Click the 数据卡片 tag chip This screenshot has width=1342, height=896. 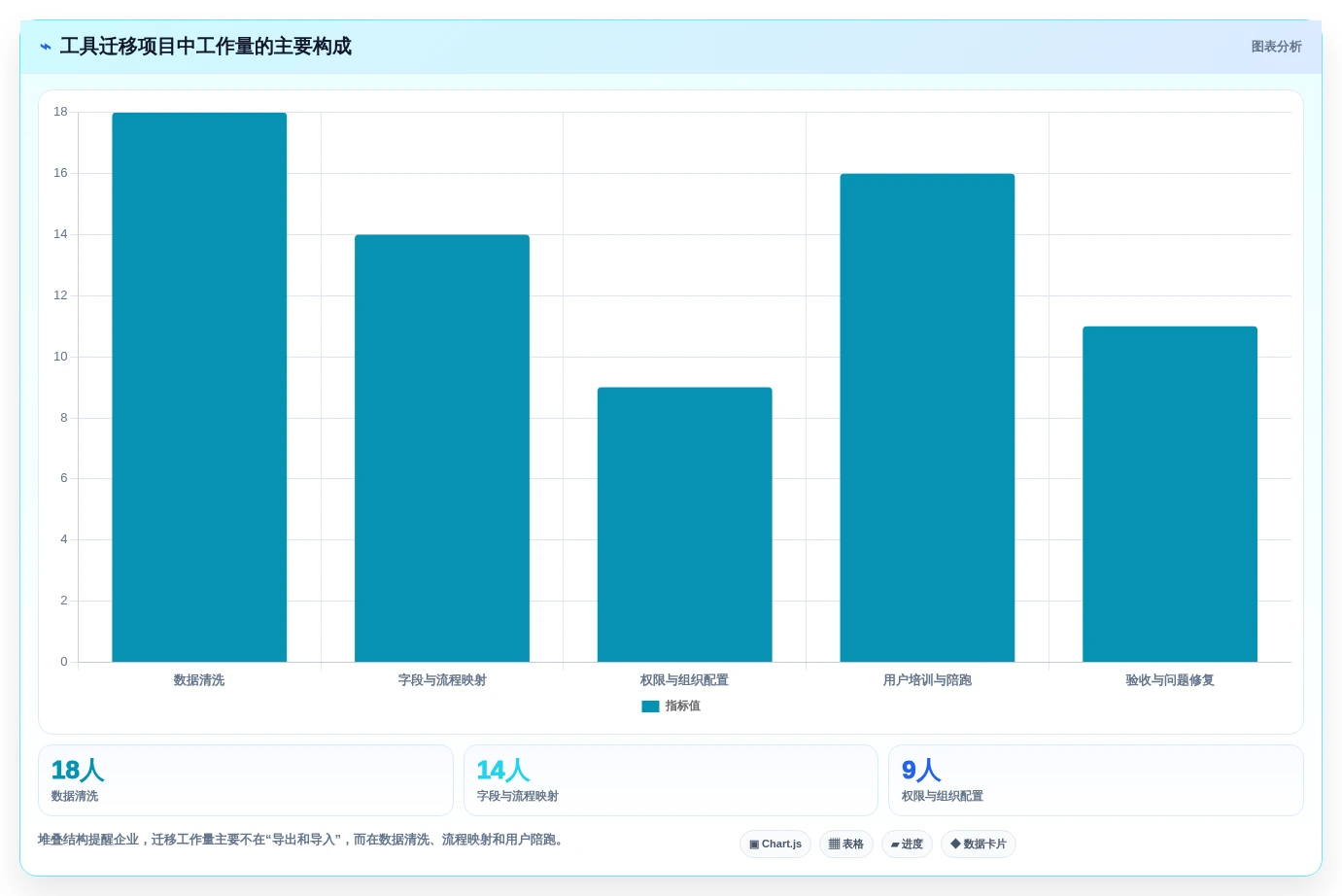(979, 844)
